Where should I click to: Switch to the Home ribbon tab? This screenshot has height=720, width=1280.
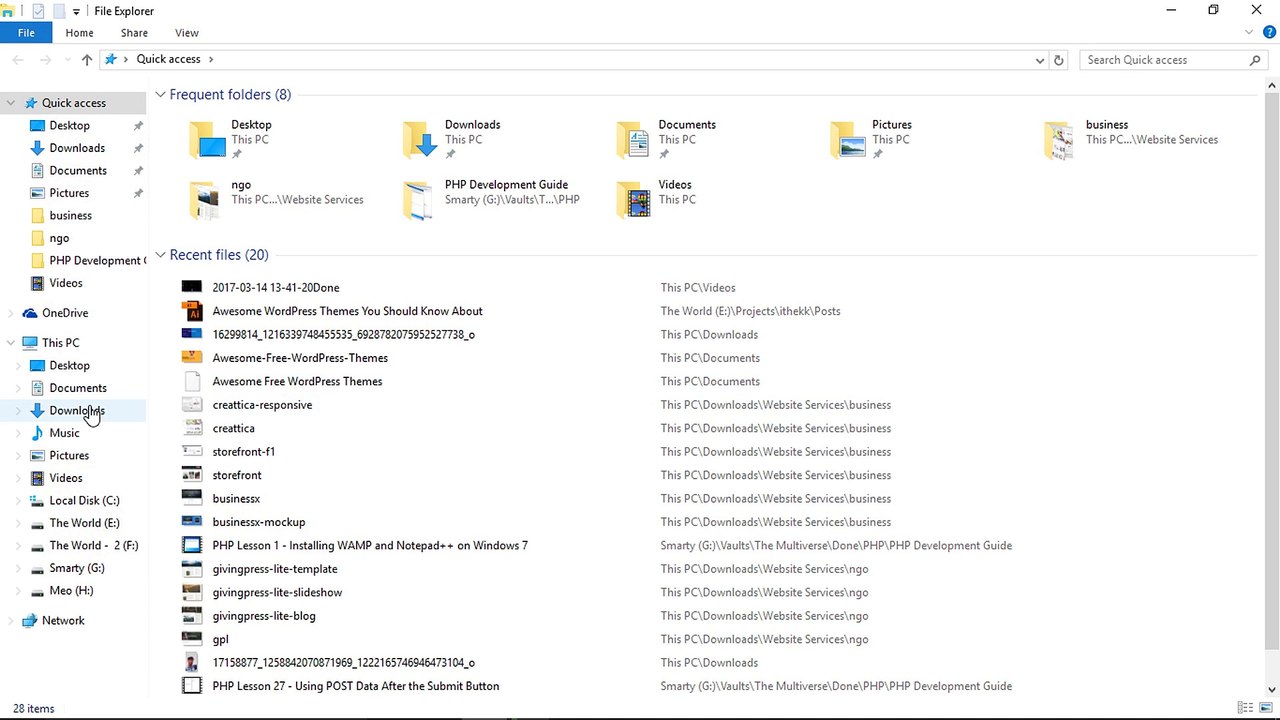[x=80, y=33]
